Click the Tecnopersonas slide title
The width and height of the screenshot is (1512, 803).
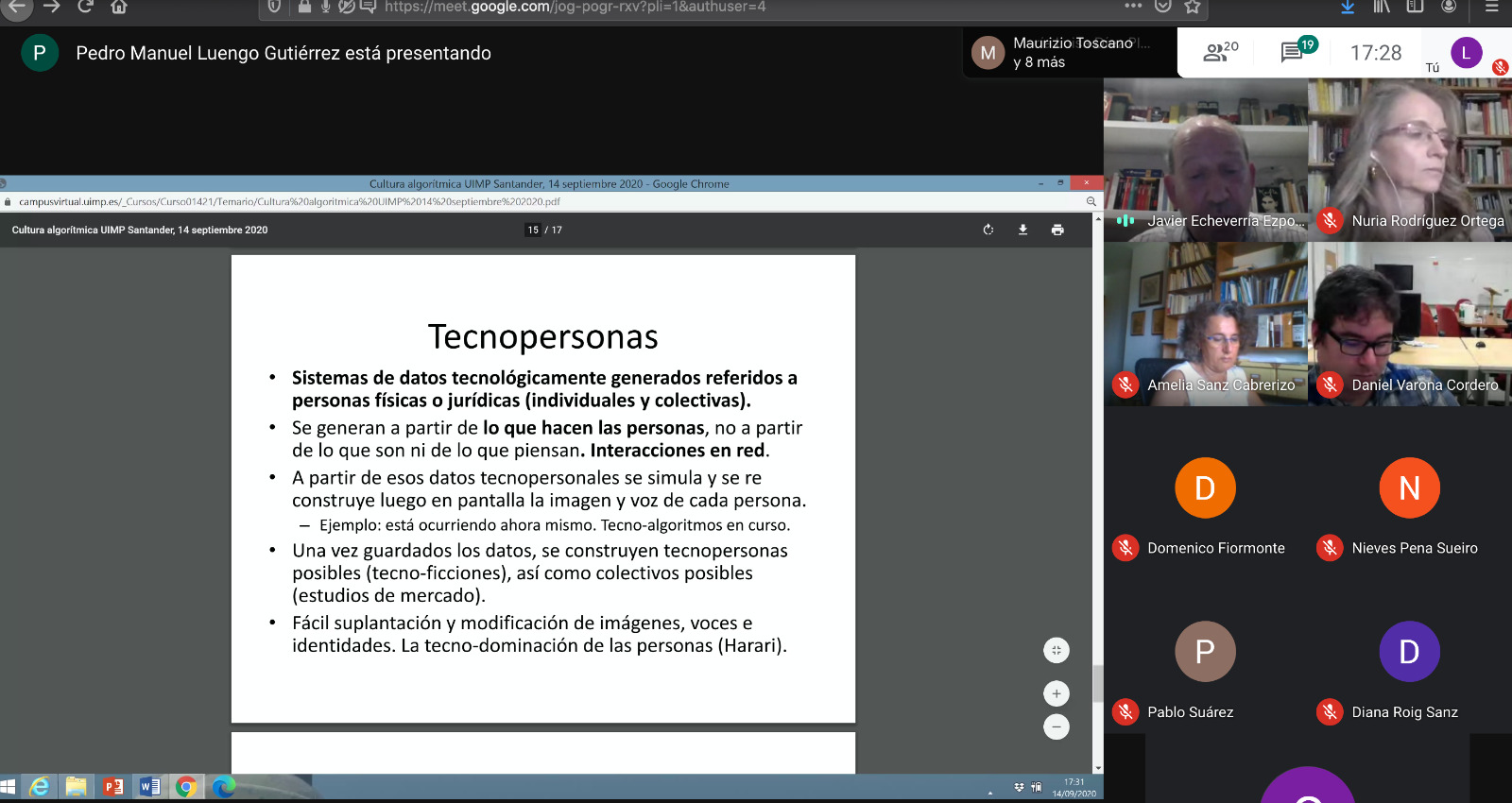point(542,337)
